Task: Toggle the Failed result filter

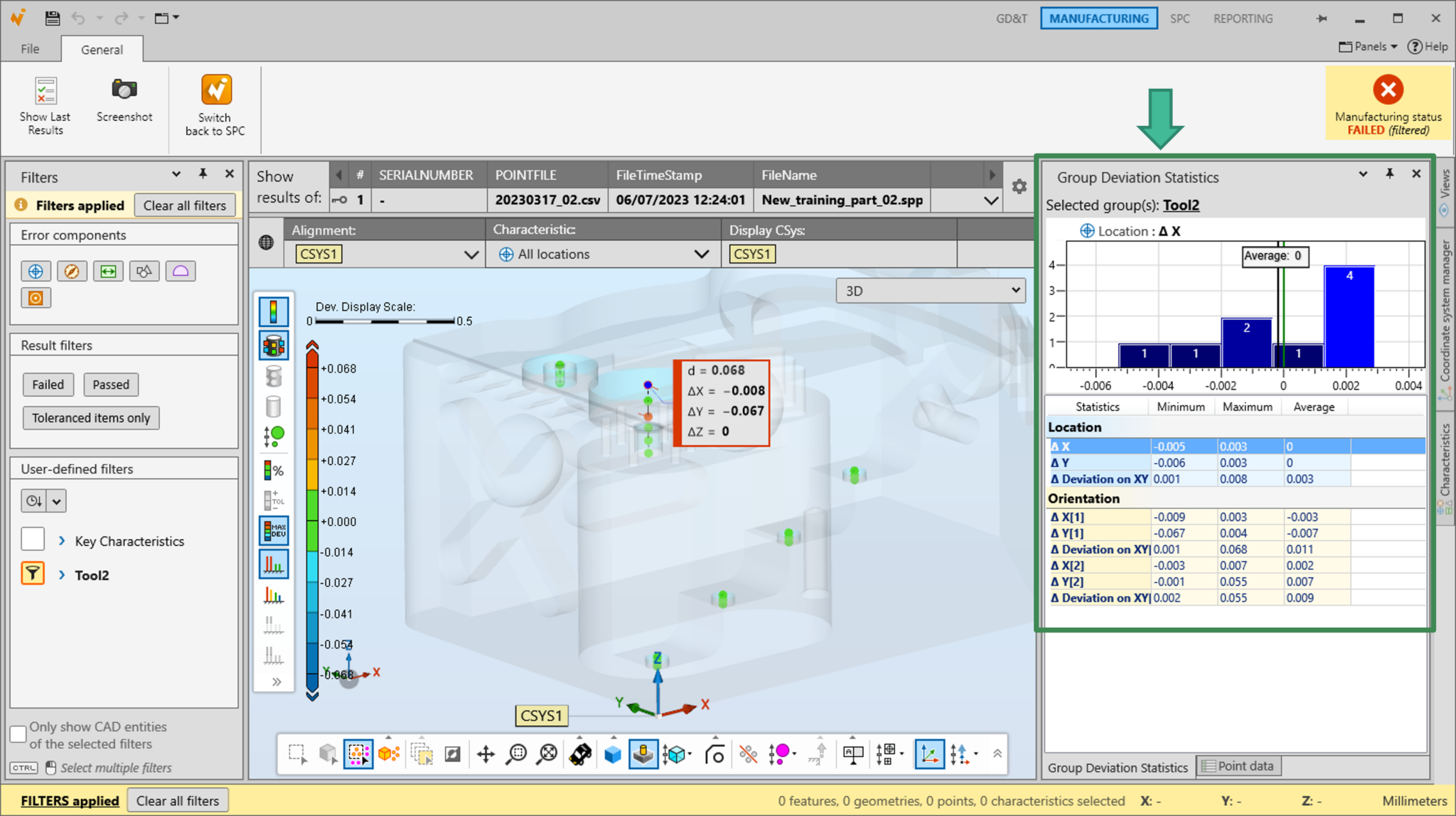Action: (x=48, y=385)
